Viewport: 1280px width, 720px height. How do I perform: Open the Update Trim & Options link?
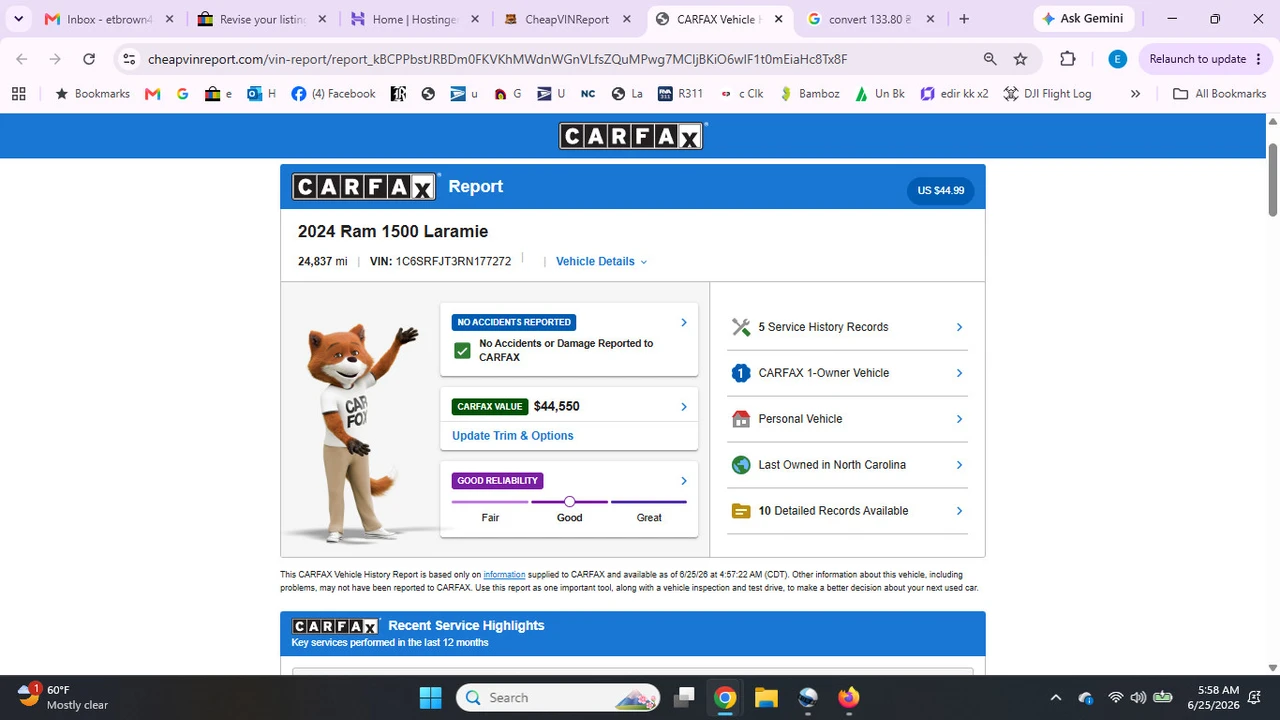tap(513, 436)
